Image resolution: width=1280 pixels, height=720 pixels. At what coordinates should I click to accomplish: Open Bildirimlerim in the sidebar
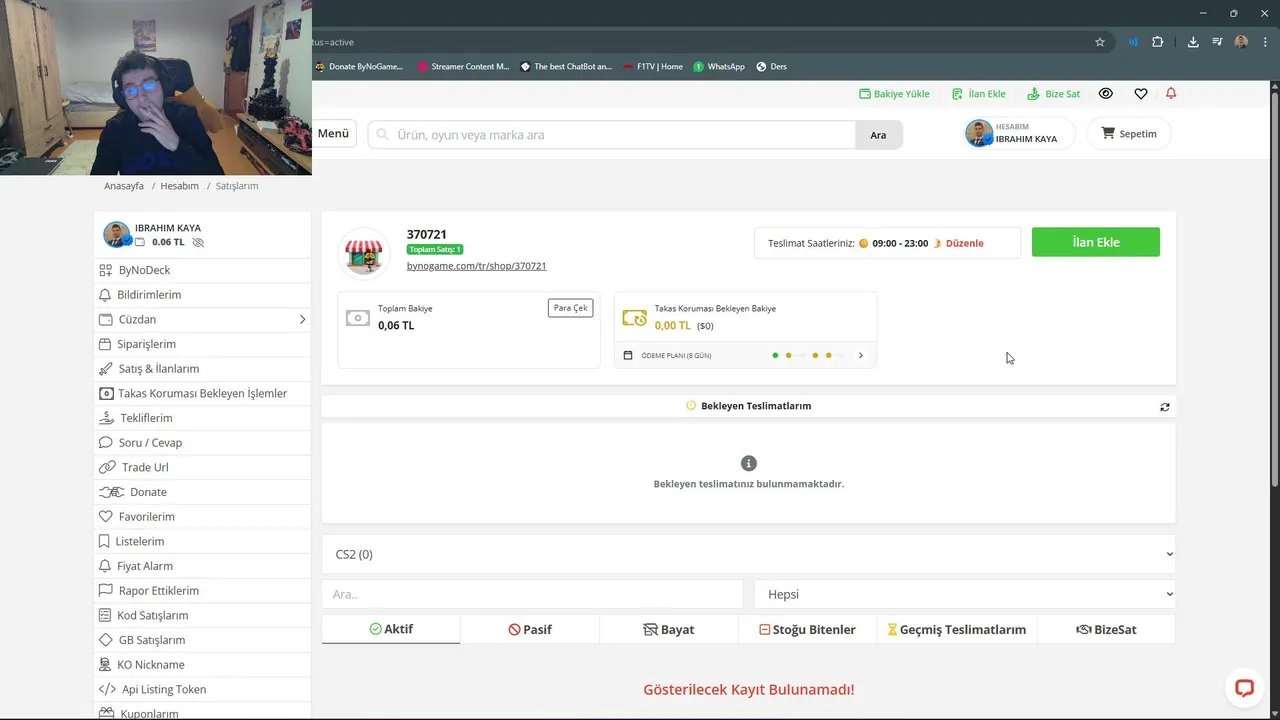point(202,295)
